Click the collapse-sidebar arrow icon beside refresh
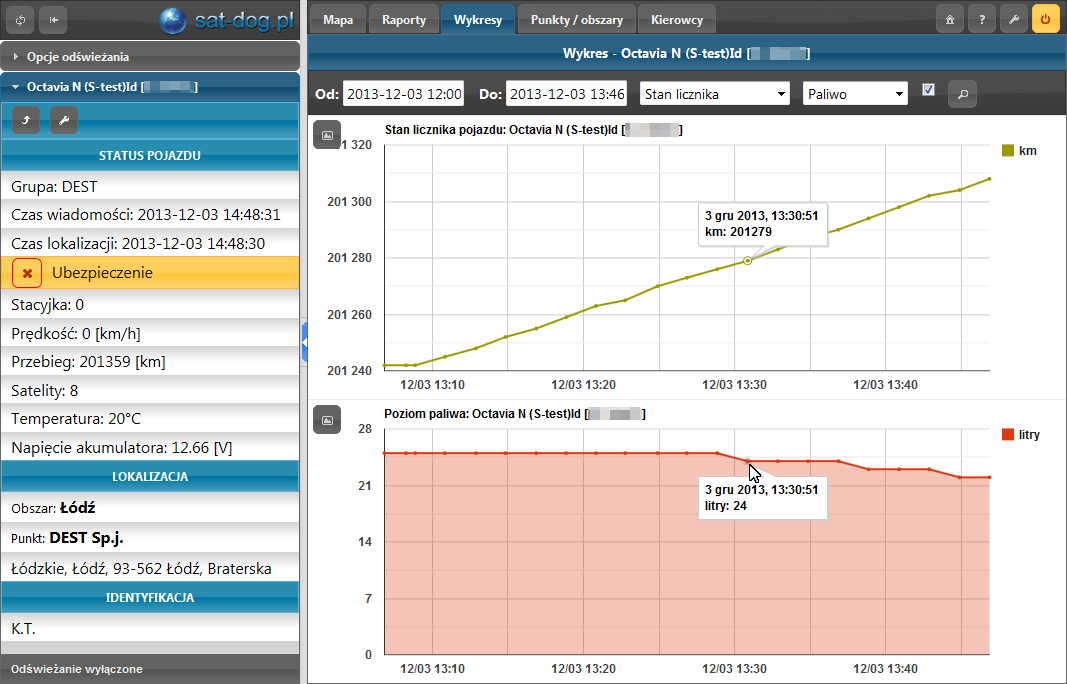The width and height of the screenshot is (1067, 684). (55, 19)
